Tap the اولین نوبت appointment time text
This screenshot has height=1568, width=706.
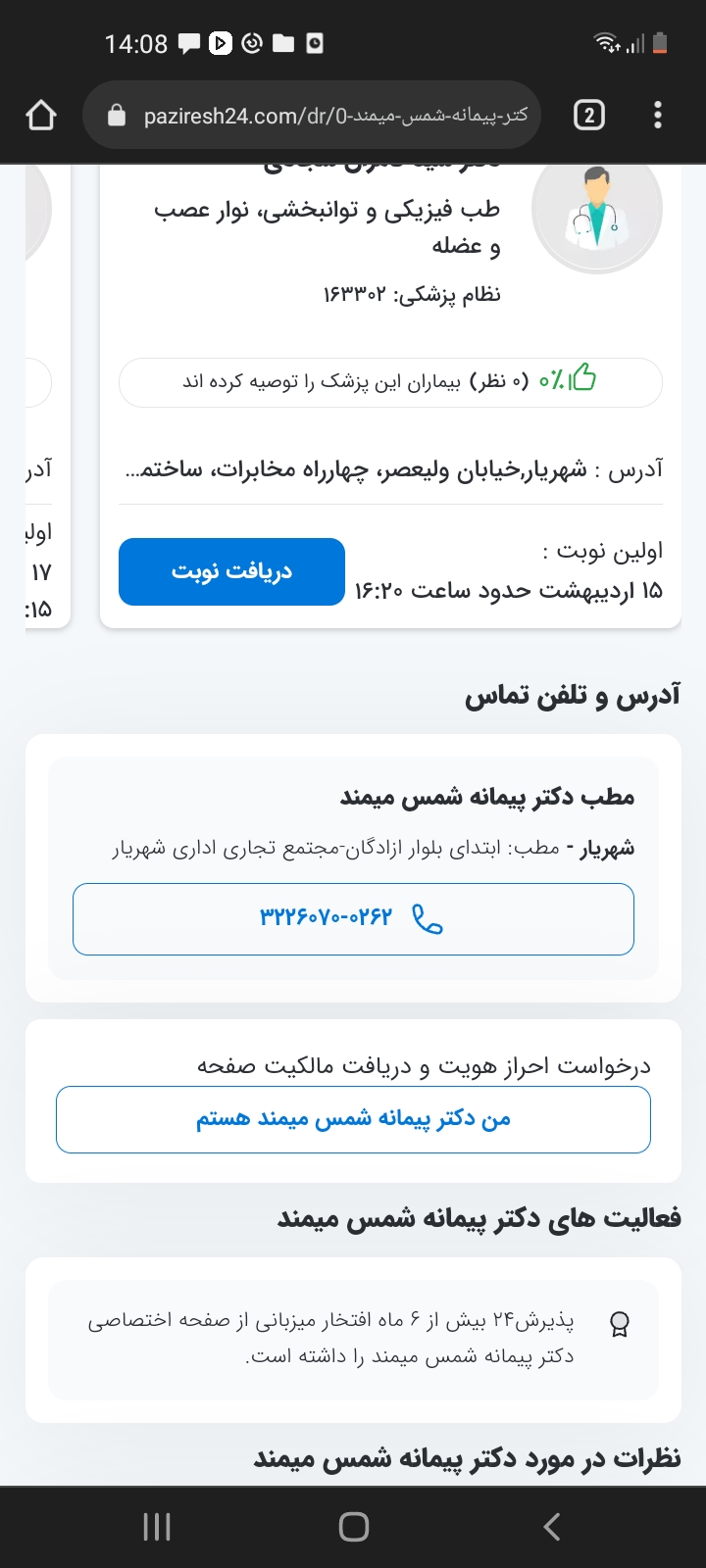point(508,591)
